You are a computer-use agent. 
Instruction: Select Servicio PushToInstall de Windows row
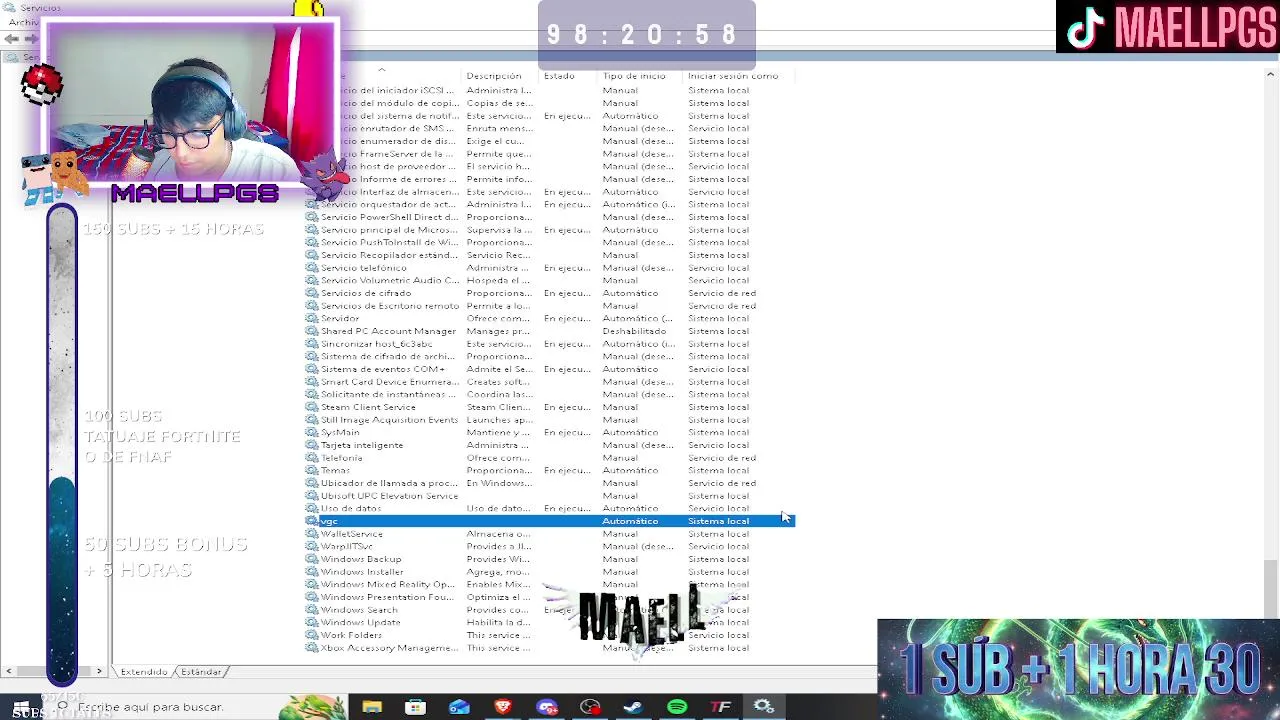[550, 242]
